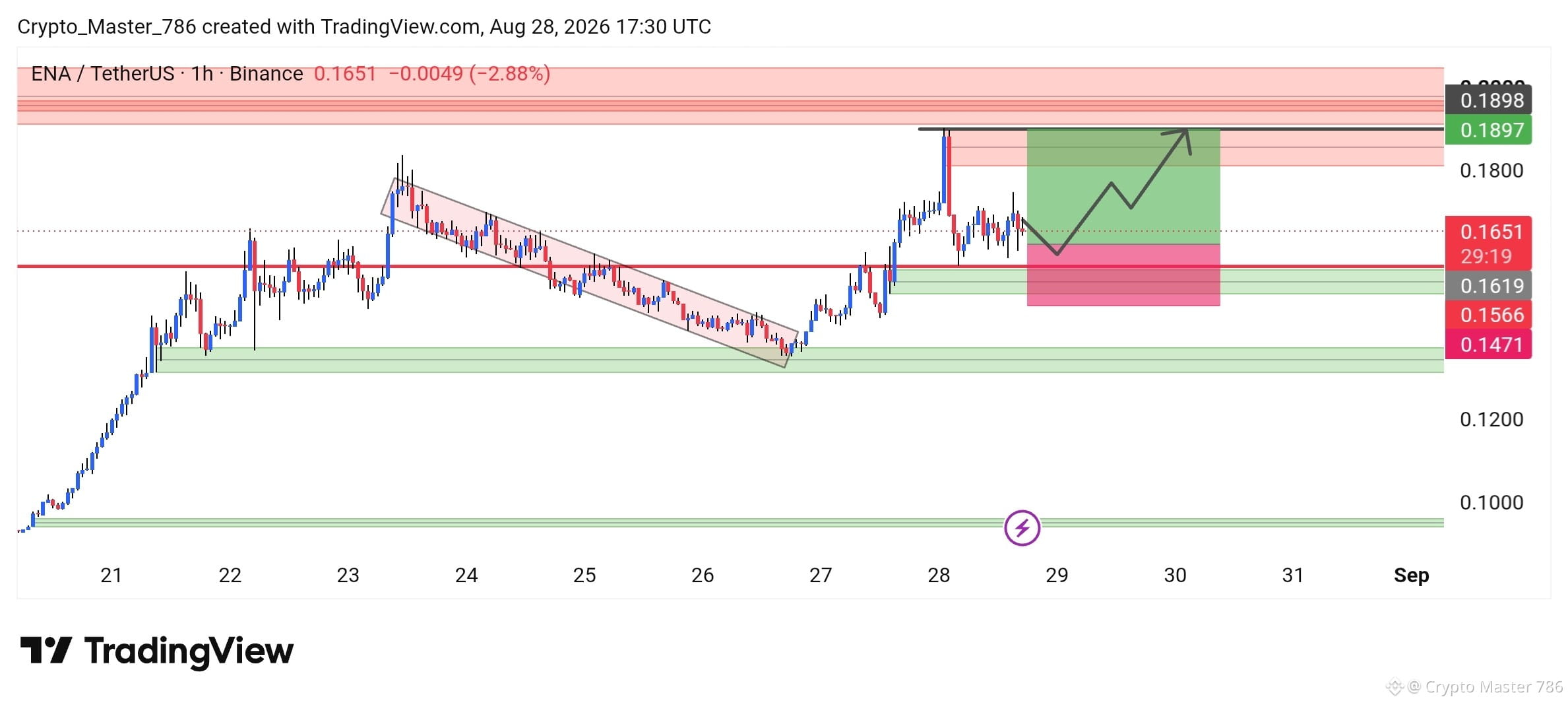
Task: Click the date label 24 on the time axis
Action: click(x=466, y=576)
